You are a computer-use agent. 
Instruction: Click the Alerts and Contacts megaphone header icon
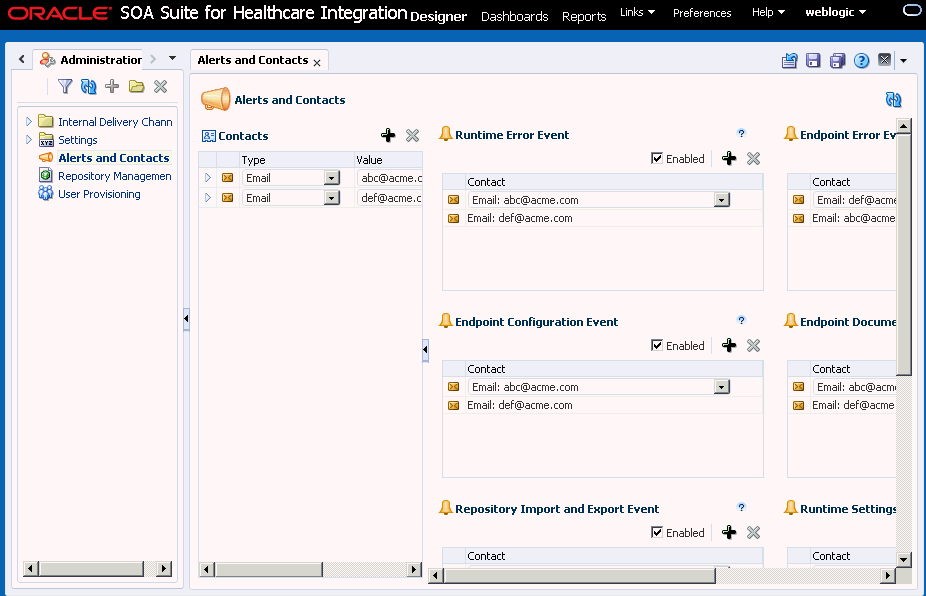click(x=216, y=99)
